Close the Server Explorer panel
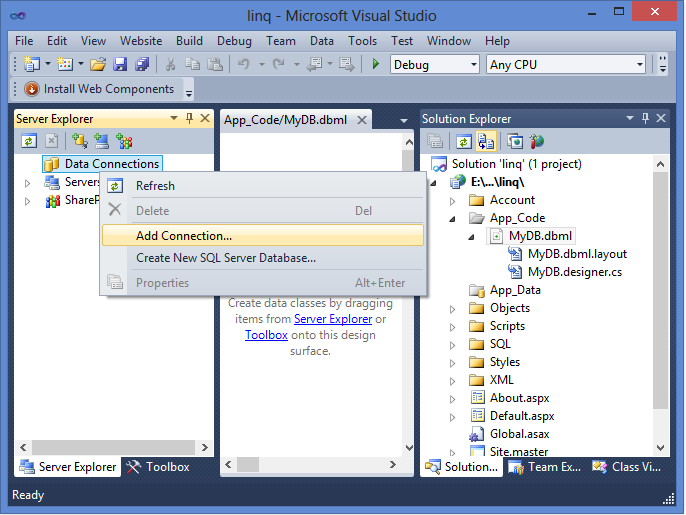This screenshot has height=515, width=686. pyautogui.click(x=205, y=118)
